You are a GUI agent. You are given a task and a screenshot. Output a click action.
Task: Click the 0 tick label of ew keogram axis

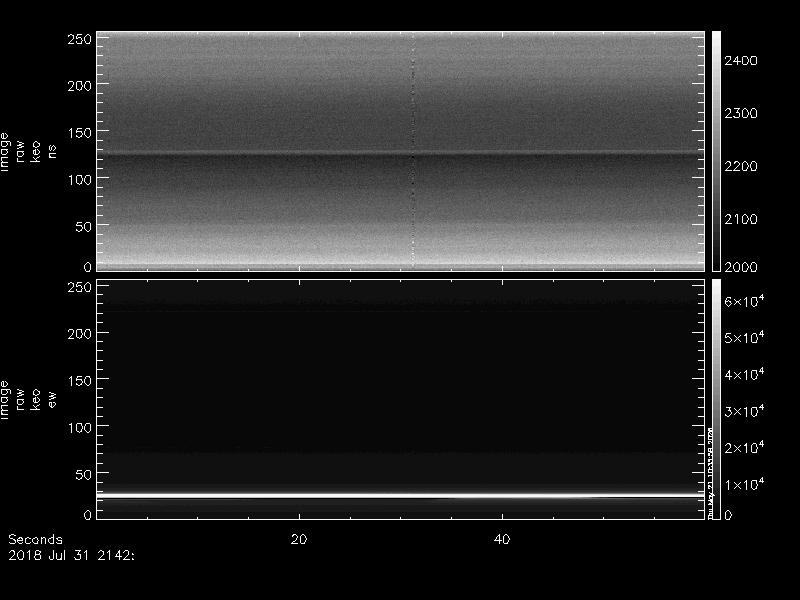click(88, 515)
